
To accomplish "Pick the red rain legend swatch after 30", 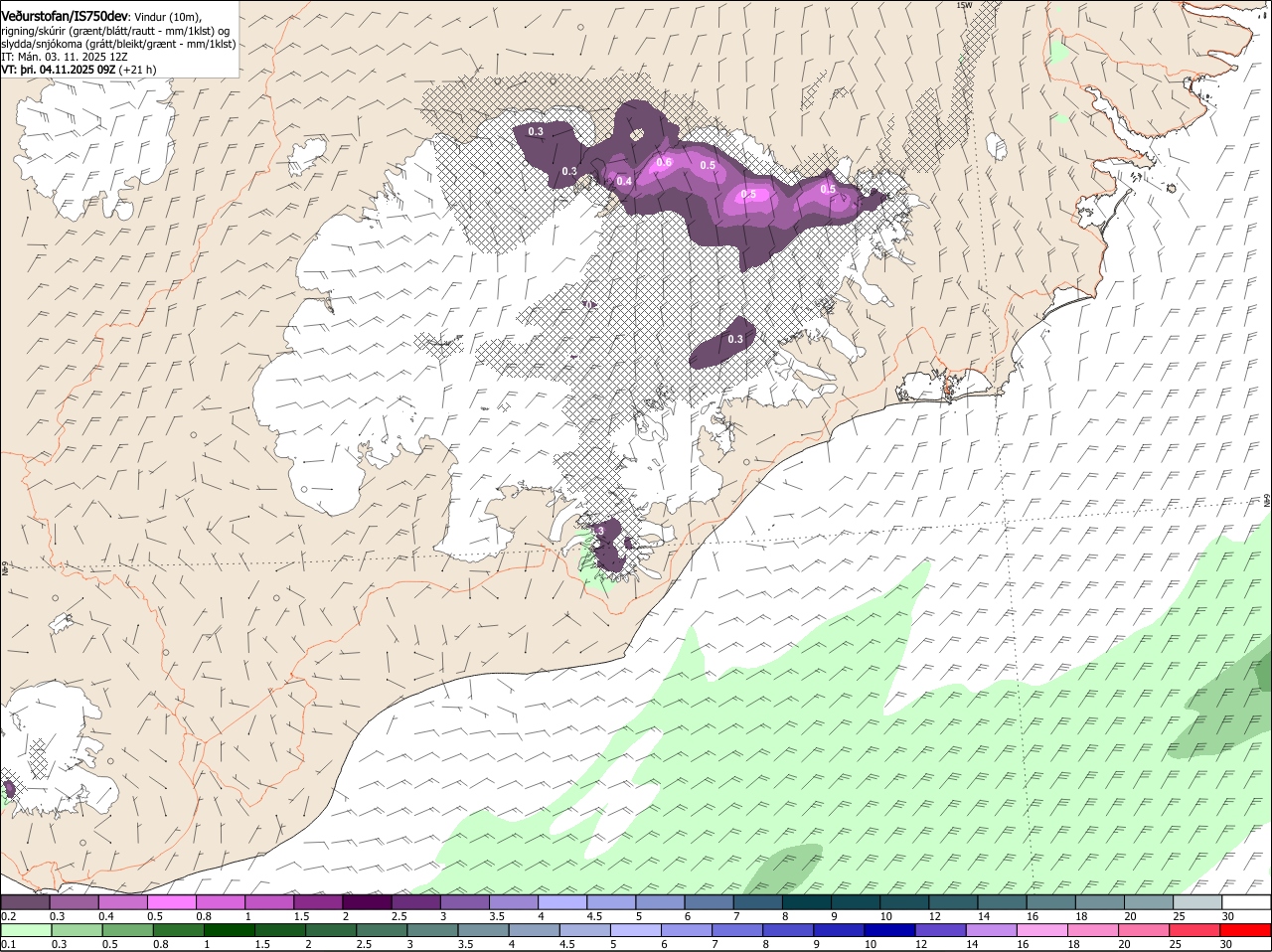I will tap(1247, 930).
